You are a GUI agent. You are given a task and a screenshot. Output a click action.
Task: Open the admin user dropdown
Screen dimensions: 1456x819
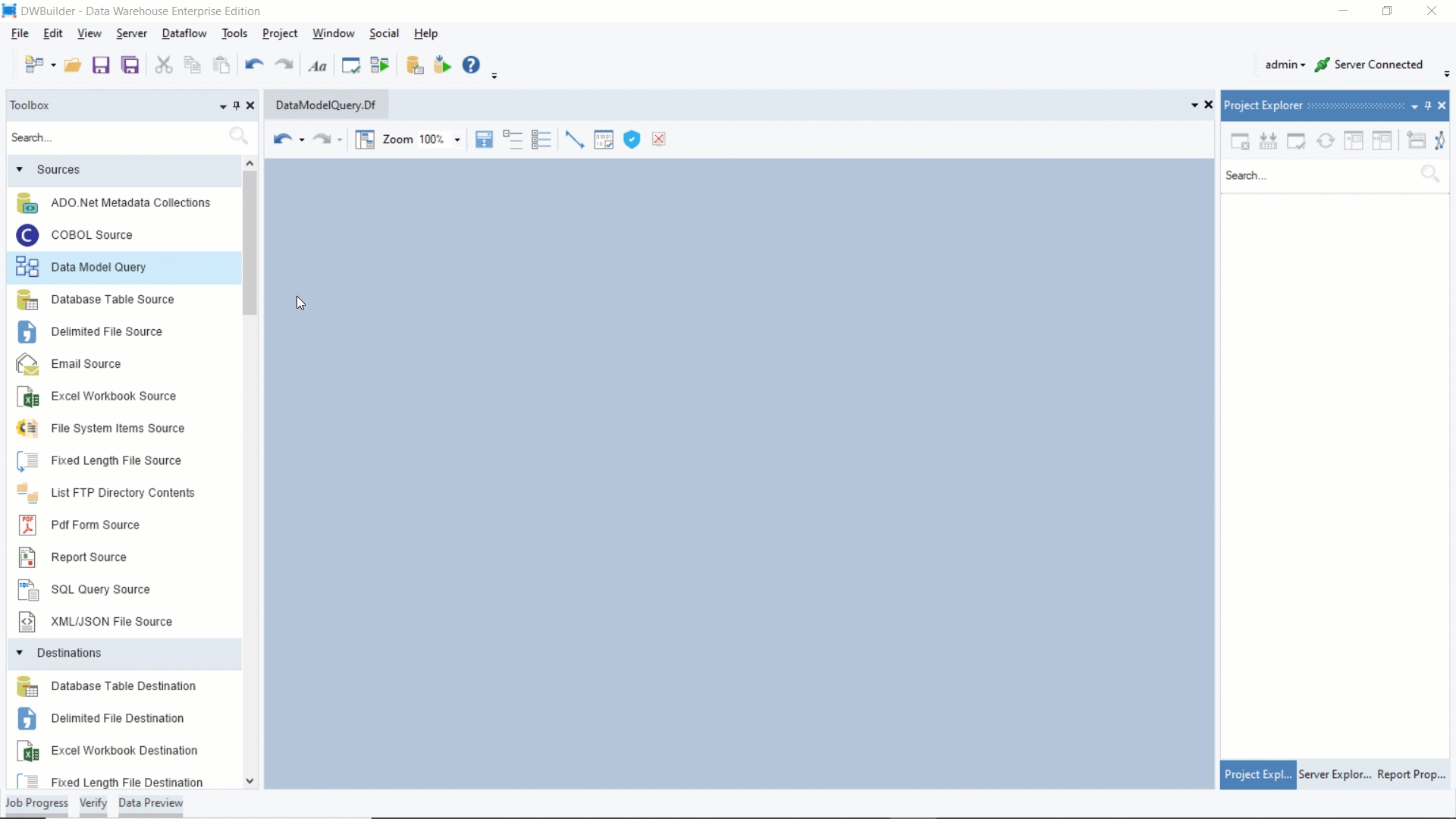point(1285,65)
